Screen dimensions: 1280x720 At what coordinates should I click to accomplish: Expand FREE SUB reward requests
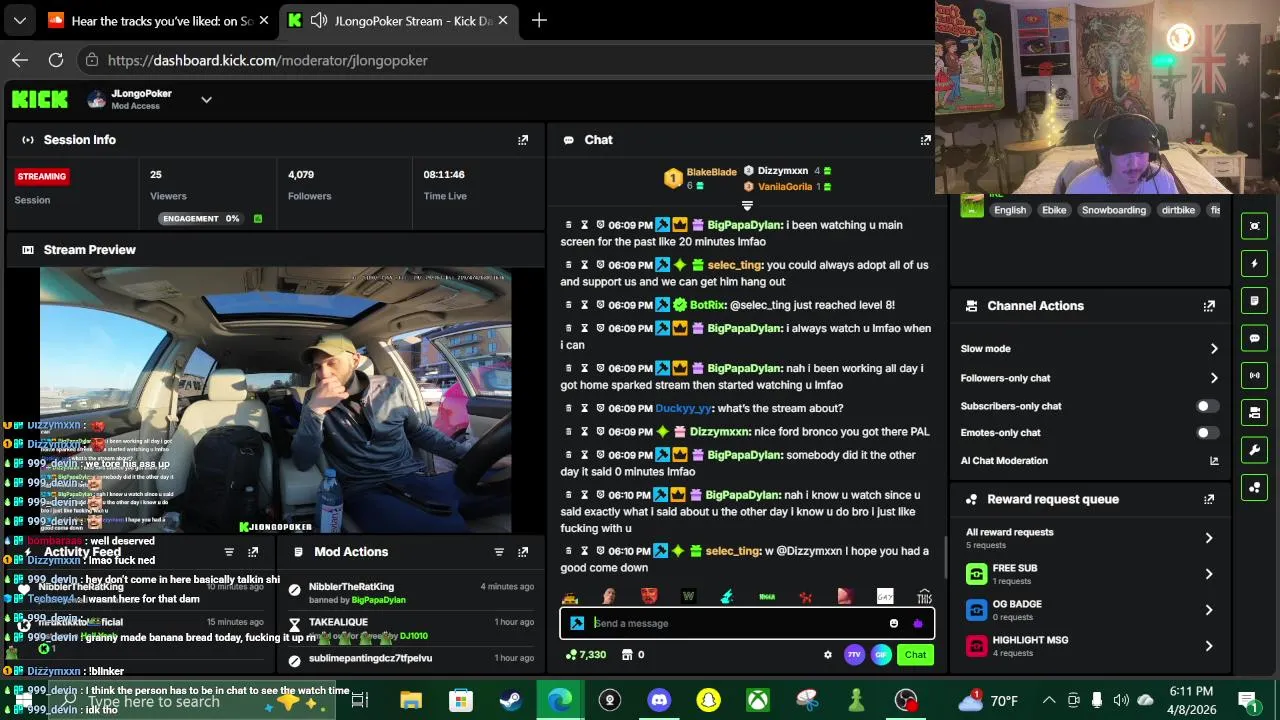pos(1209,574)
